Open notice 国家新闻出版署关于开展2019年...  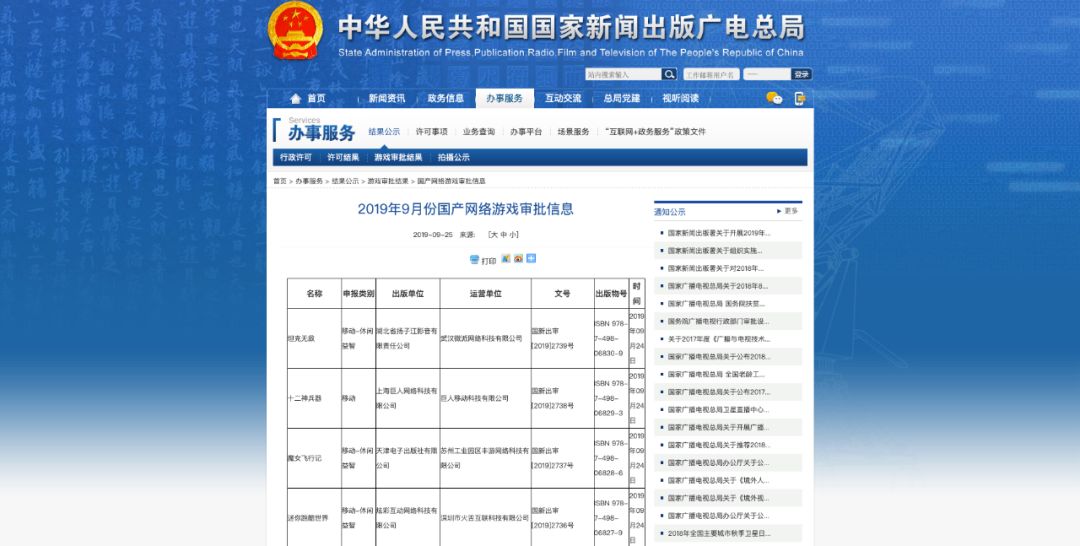tap(718, 233)
